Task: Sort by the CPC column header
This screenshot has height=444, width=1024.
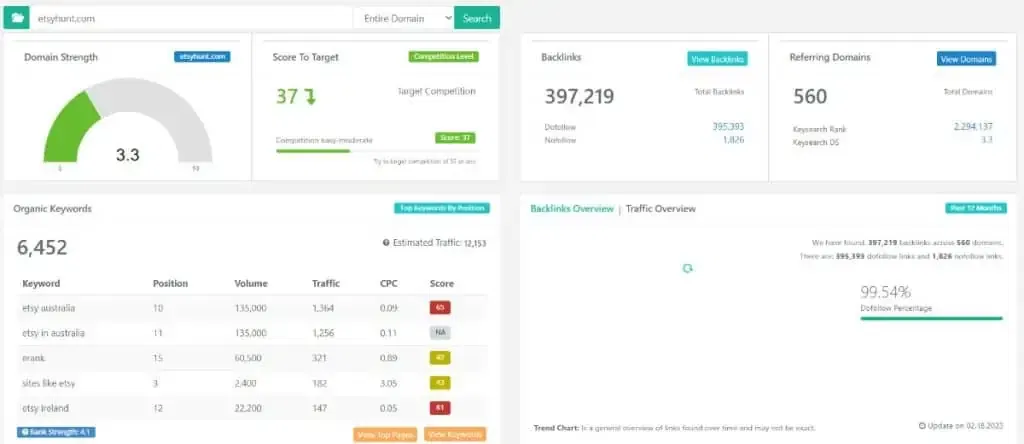Action: point(389,283)
